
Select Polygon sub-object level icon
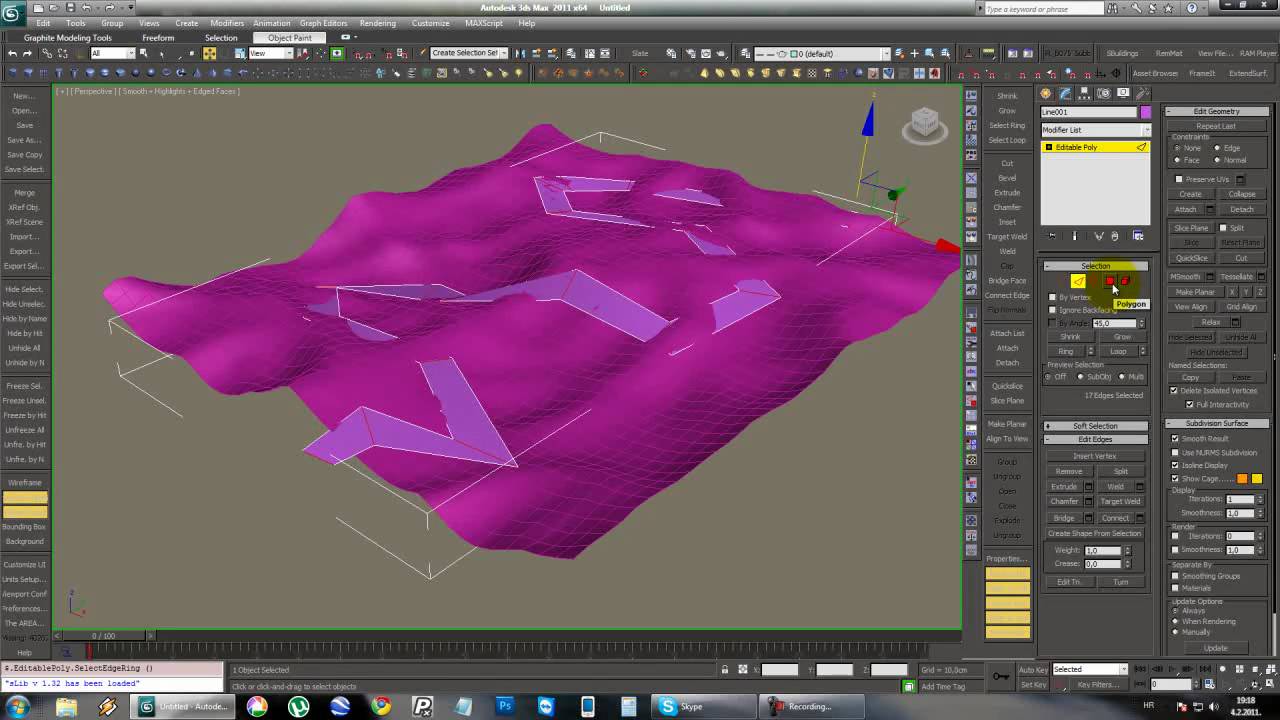click(x=1110, y=282)
